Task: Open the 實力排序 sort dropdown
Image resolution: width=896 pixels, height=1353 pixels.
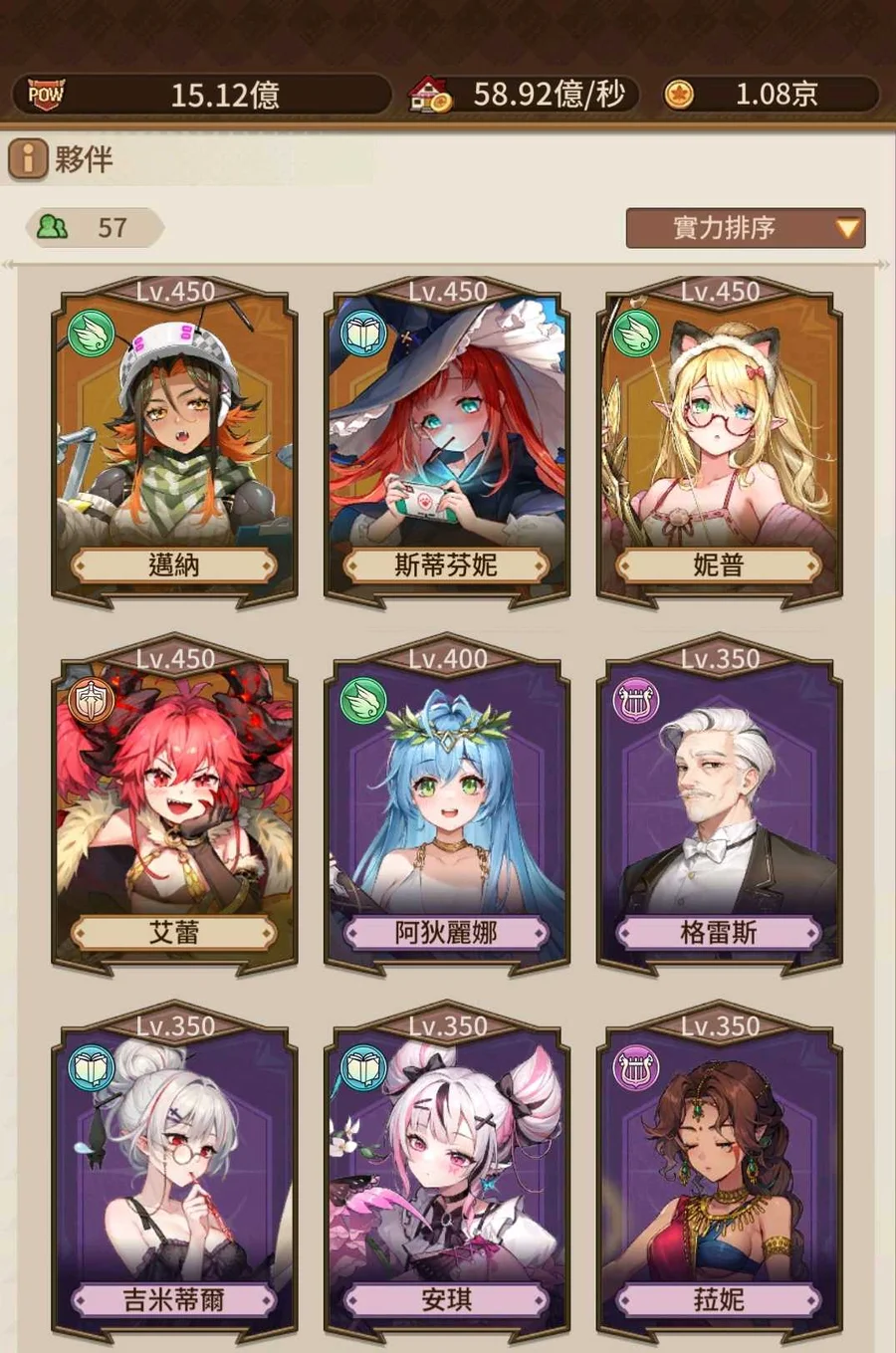Action: 746,228
